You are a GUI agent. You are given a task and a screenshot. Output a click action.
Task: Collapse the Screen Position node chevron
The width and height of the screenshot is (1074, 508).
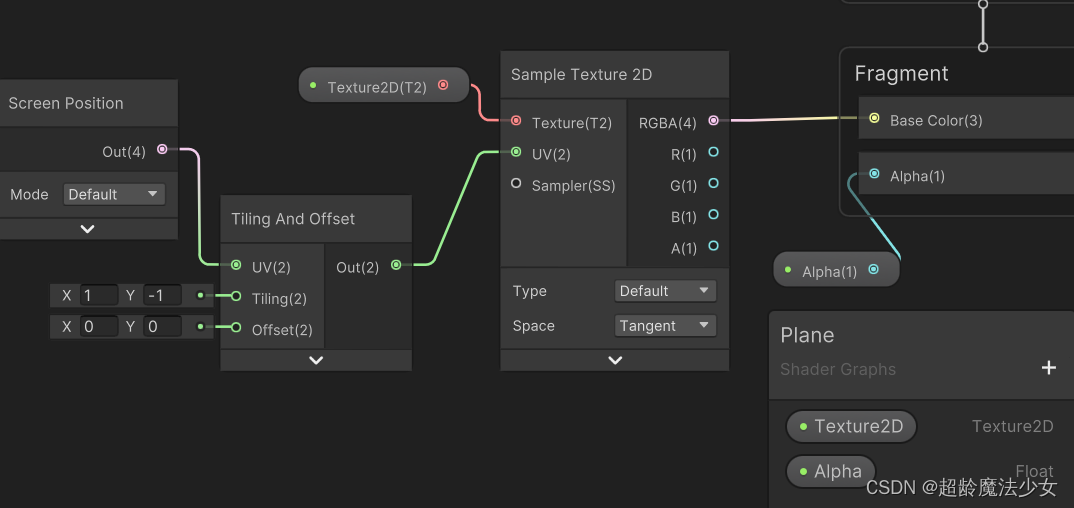coord(87,229)
